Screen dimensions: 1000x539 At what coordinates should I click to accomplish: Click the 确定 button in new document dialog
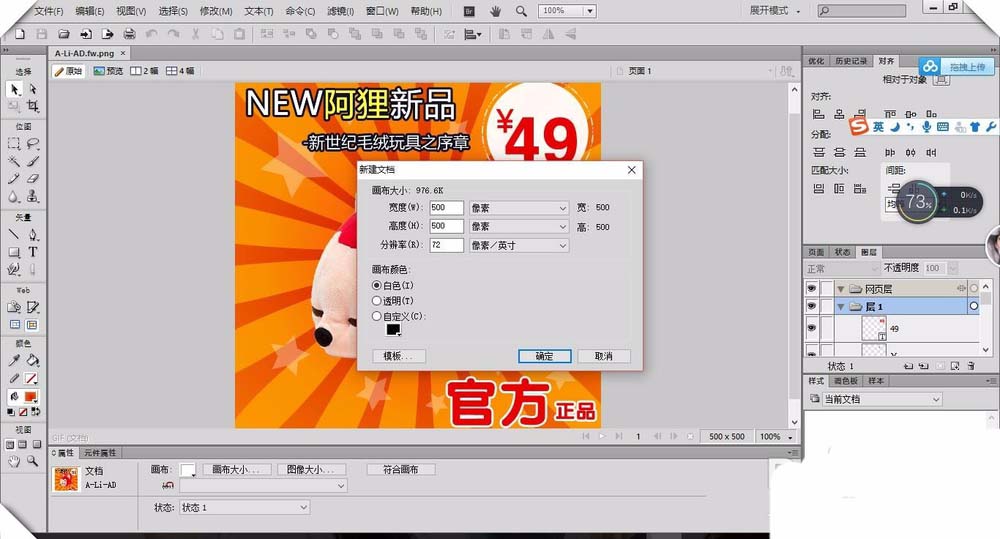[544, 356]
